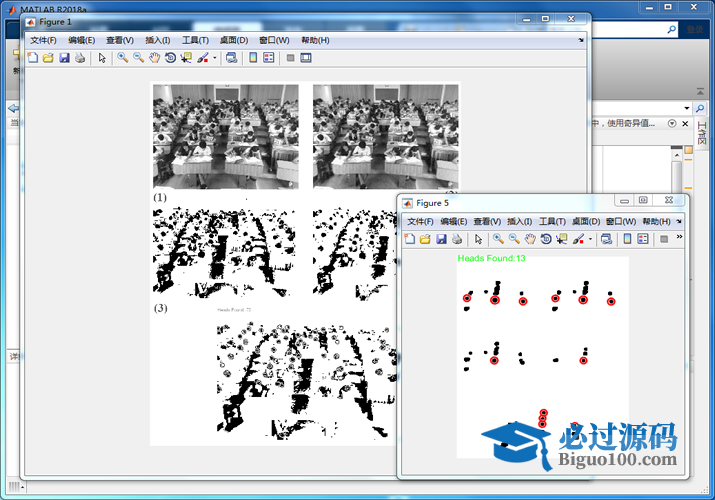Click Hide Plot Tools icon in Figure 1
The height and width of the screenshot is (500, 715).
click(290, 58)
